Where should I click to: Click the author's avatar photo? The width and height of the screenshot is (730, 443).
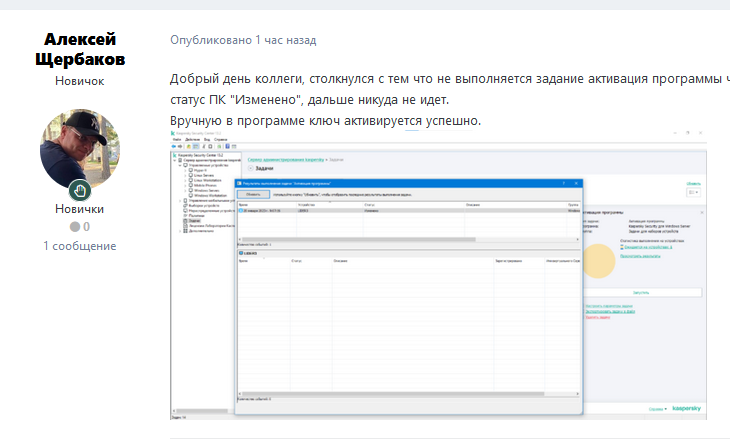point(80,149)
